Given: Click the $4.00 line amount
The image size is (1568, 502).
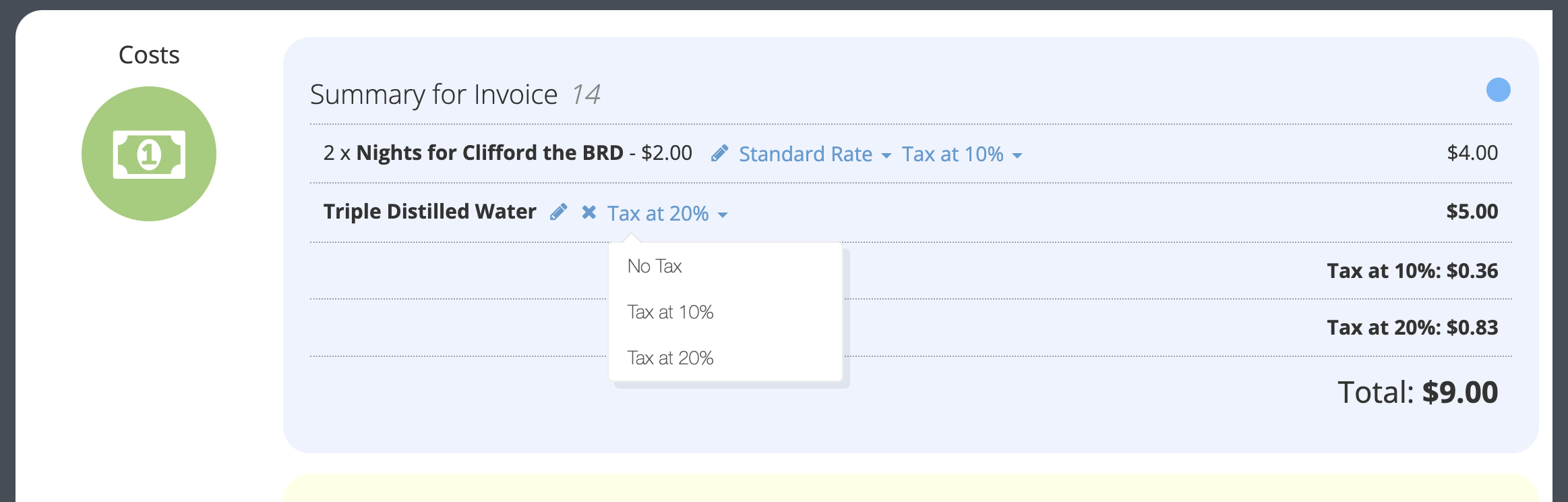Looking at the screenshot, I should tap(1472, 152).
